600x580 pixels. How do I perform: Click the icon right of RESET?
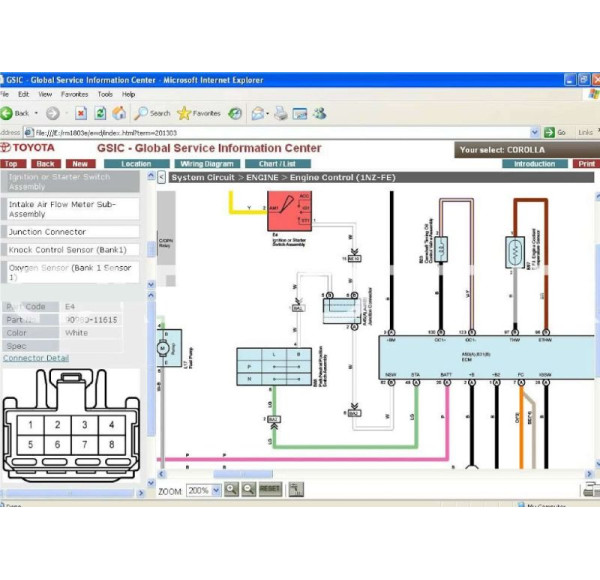(x=294, y=489)
